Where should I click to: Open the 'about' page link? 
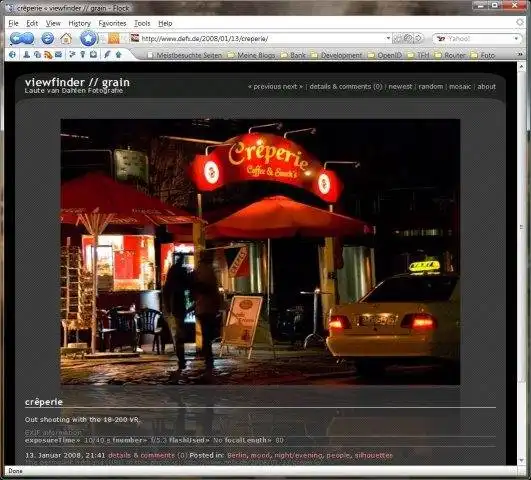(x=487, y=86)
